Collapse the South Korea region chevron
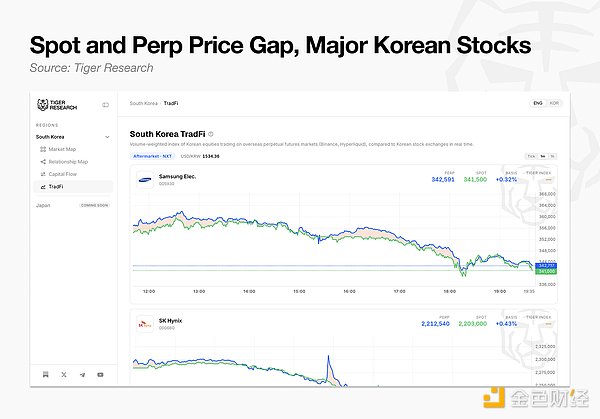The image size is (600, 419). click(107, 137)
